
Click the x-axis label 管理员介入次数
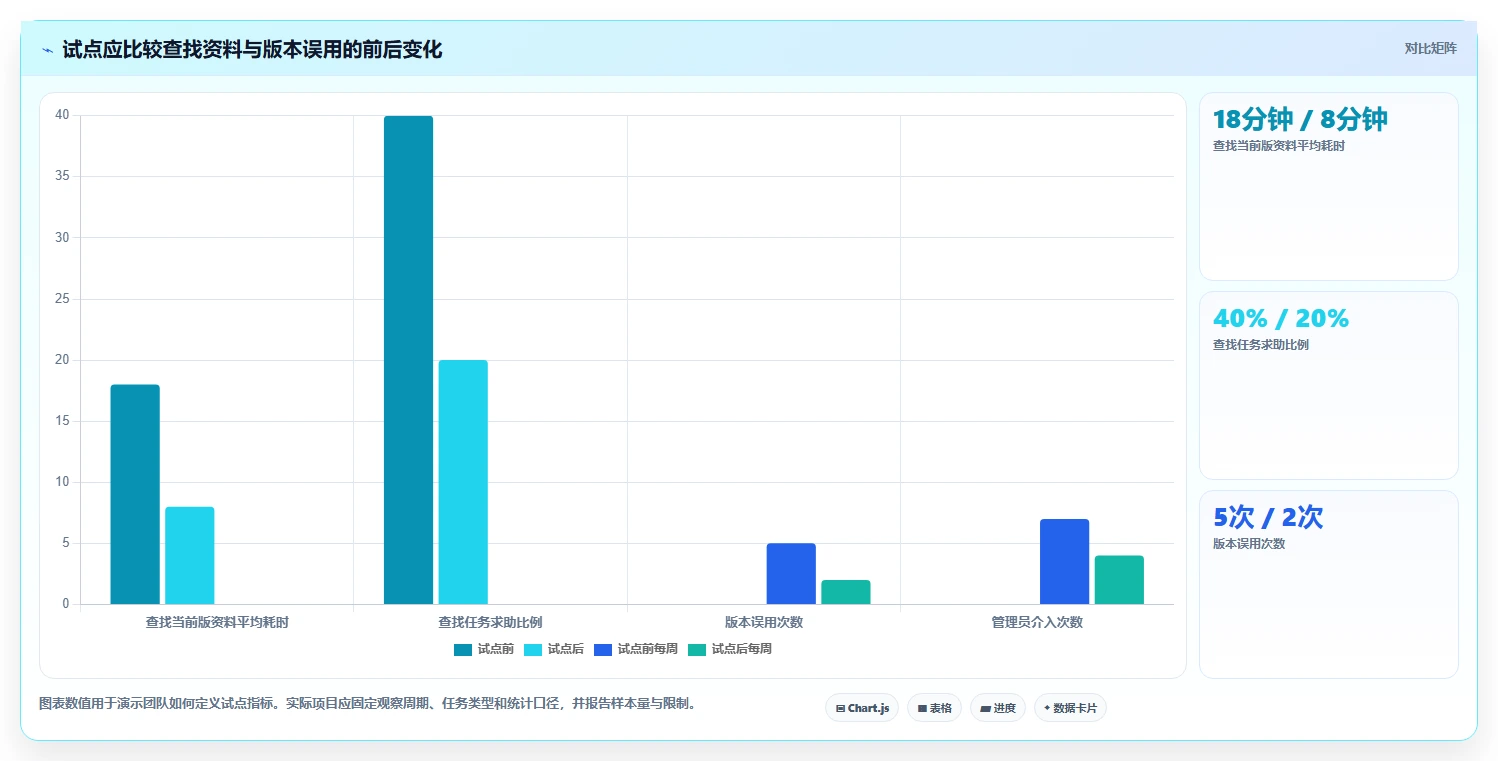[x=1037, y=622]
